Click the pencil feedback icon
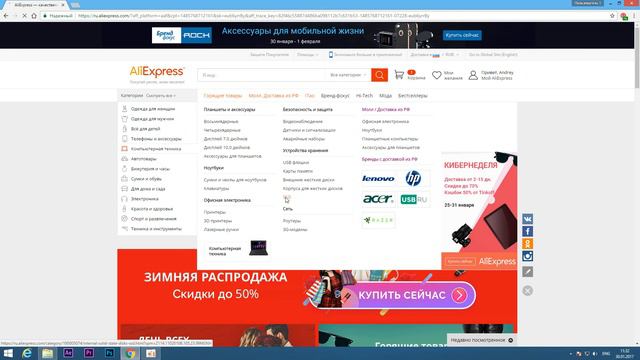 click(x=527, y=271)
